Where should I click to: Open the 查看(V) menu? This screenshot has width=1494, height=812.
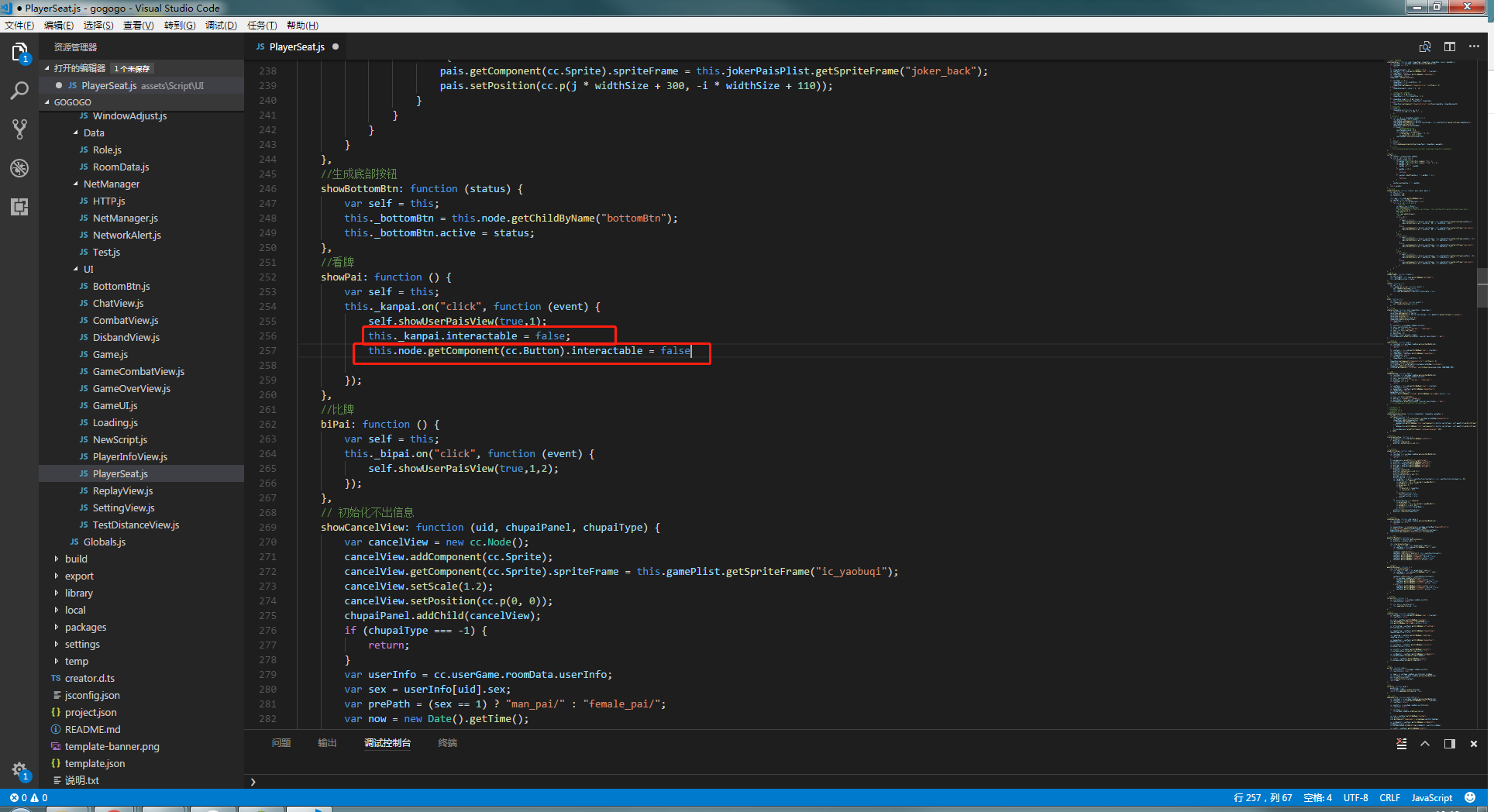[x=139, y=25]
